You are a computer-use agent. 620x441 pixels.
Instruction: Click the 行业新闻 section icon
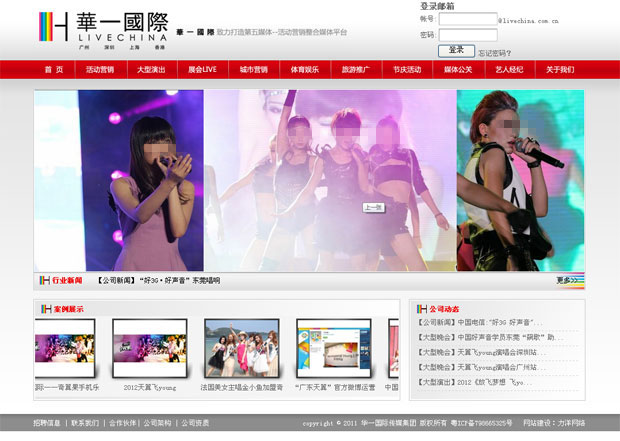point(45,281)
